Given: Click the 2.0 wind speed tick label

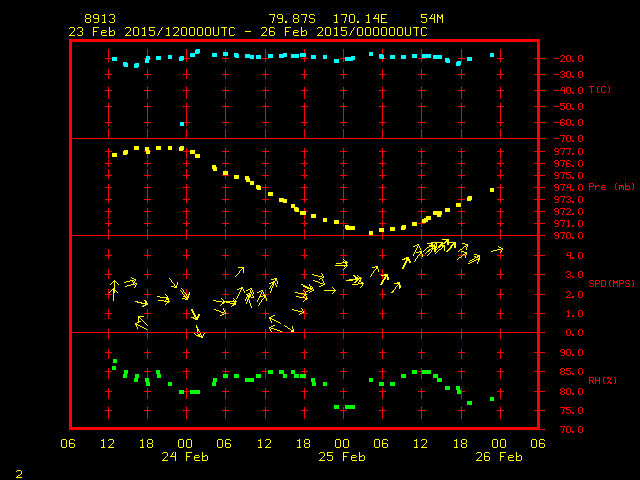Looking at the screenshot, I should tap(574, 295).
